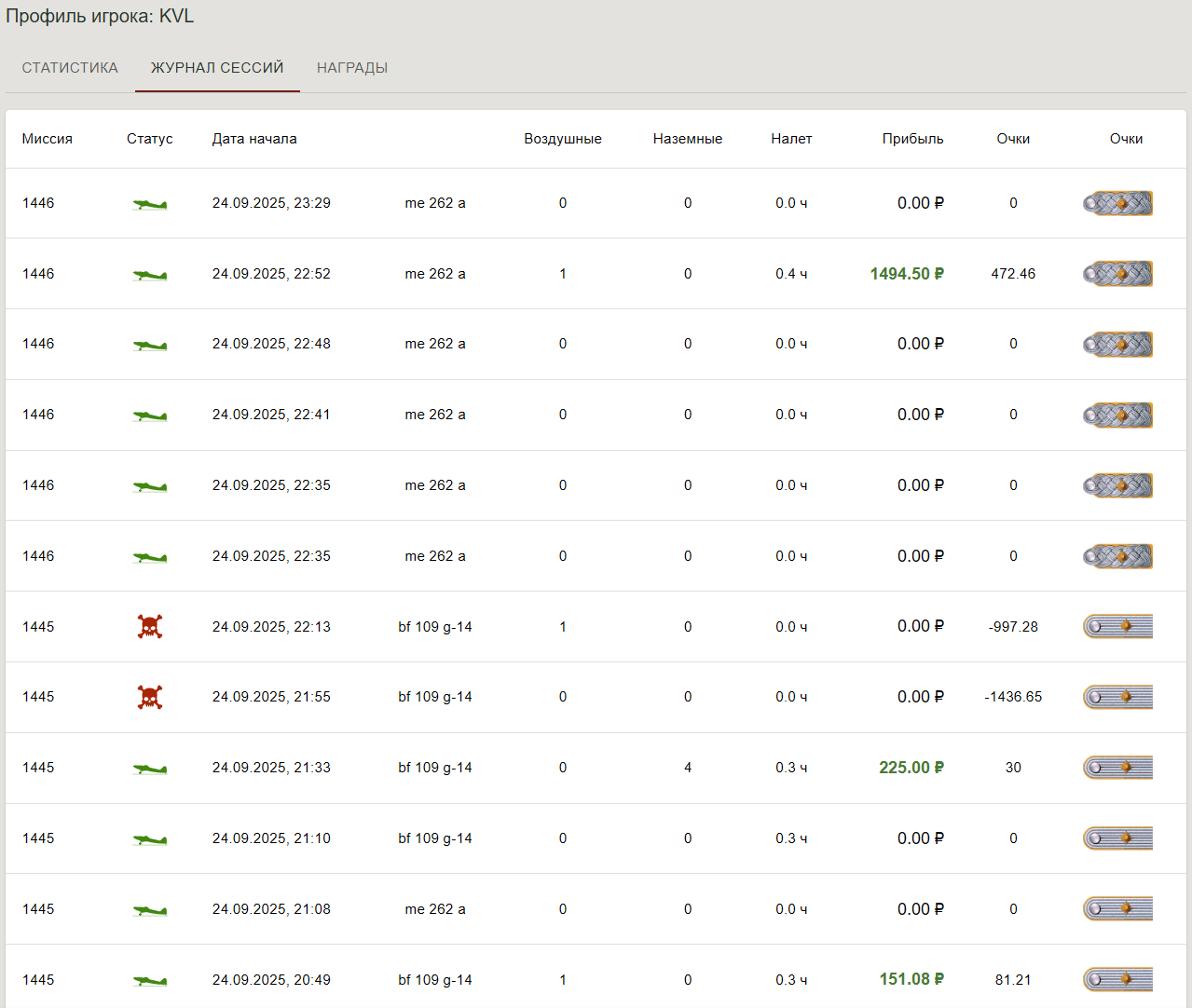Screen dimensions: 1192x1008
Task: Click the plane status icon for 21:08 session
Action: [150, 910]
